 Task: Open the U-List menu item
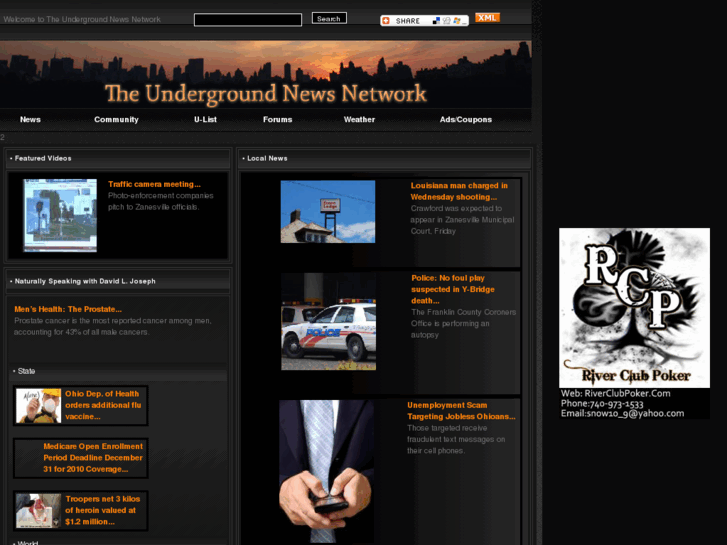coord(205,119)
